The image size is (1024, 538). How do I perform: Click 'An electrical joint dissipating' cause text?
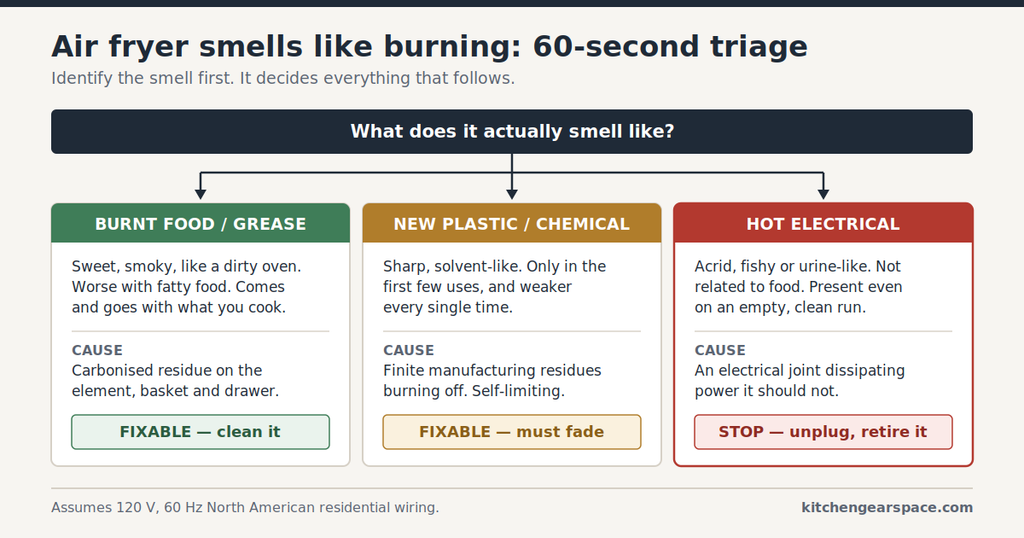point(799,381)
